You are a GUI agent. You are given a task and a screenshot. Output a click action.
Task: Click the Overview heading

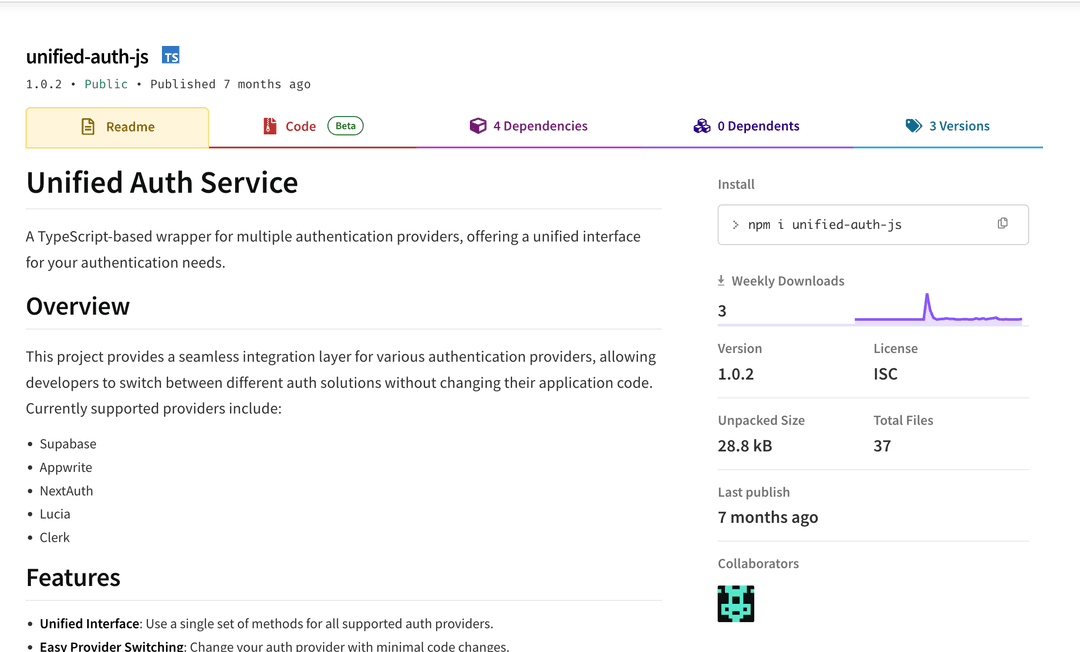click(x=78, y=306)
